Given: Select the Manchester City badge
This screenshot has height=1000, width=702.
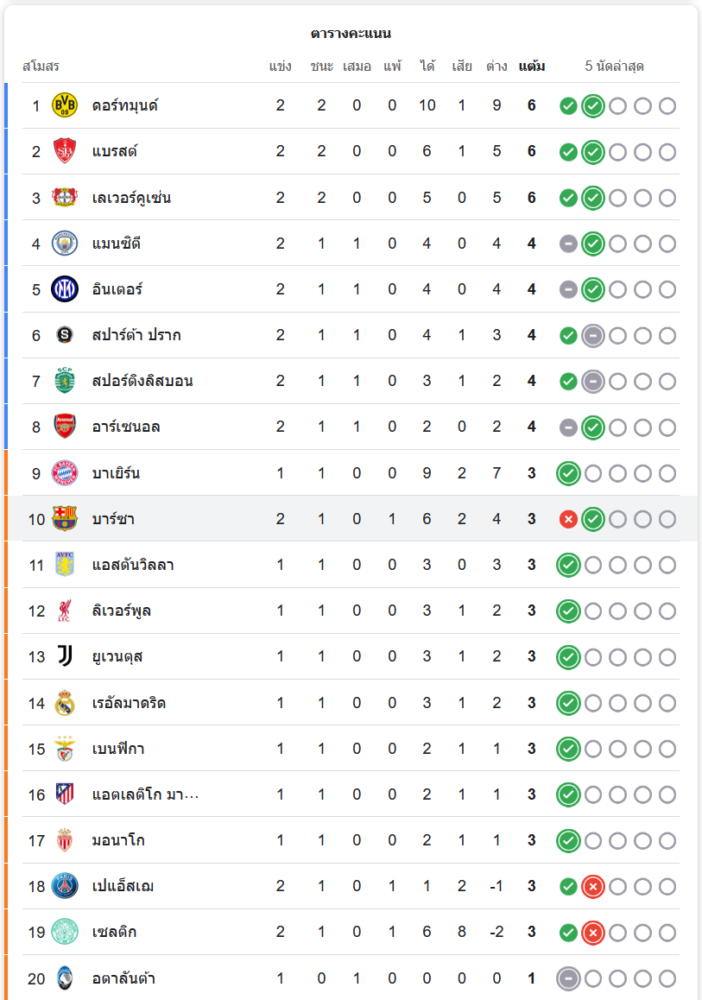Looking at the screenshot, I should point(65,243).
